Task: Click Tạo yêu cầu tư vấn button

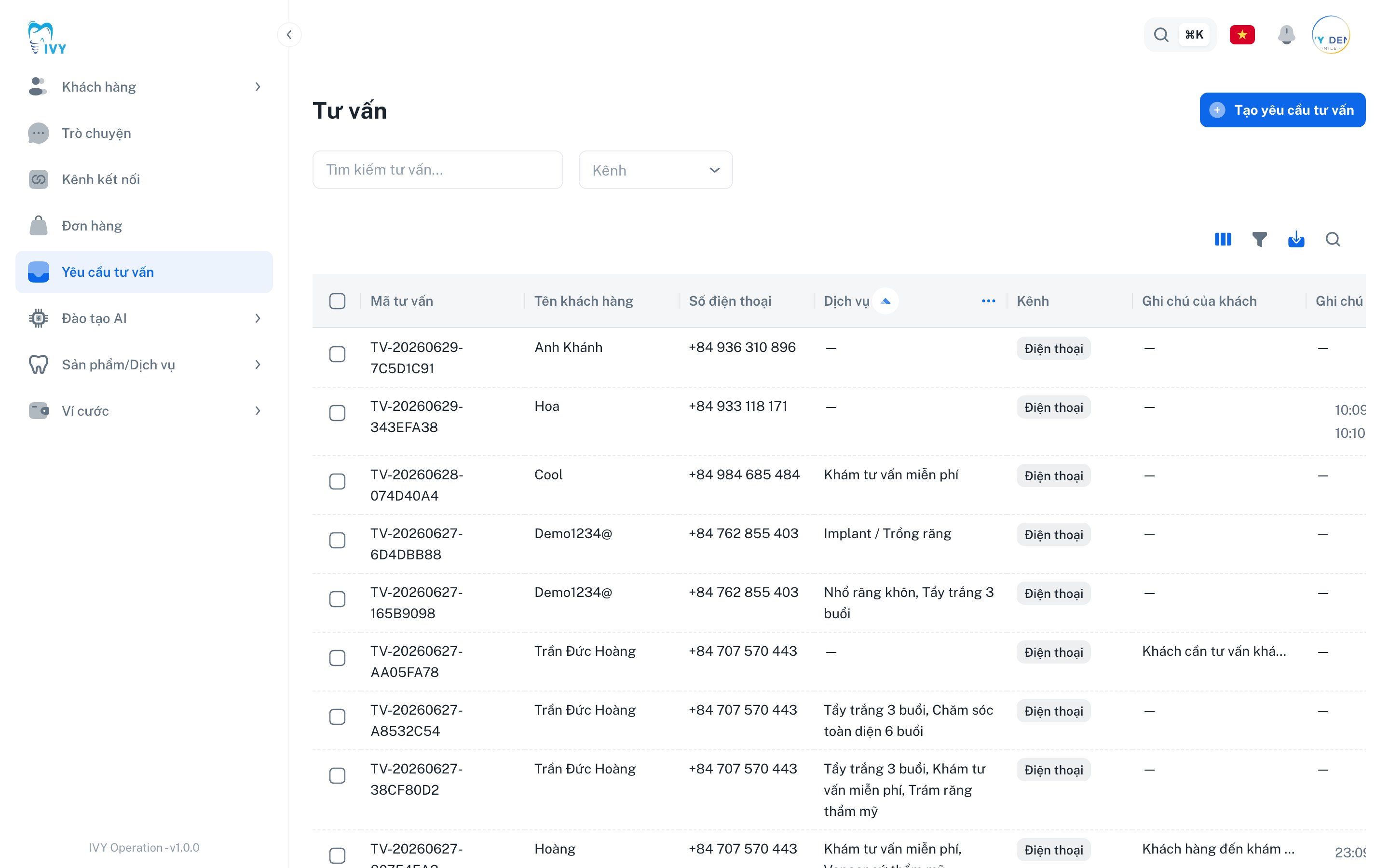Action: click(x=1282, y=110)
